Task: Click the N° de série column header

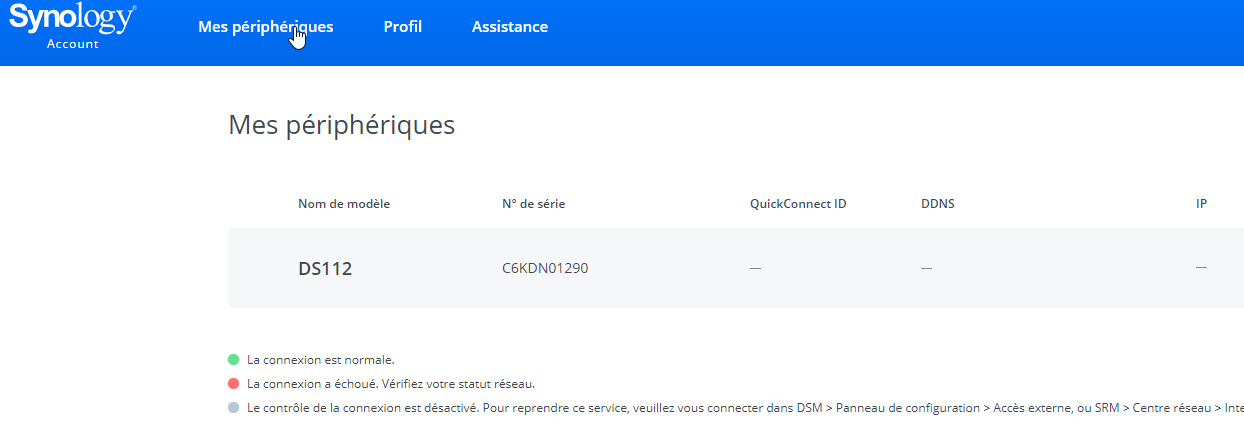Action: pyautogui.click(x=534, y=204)
